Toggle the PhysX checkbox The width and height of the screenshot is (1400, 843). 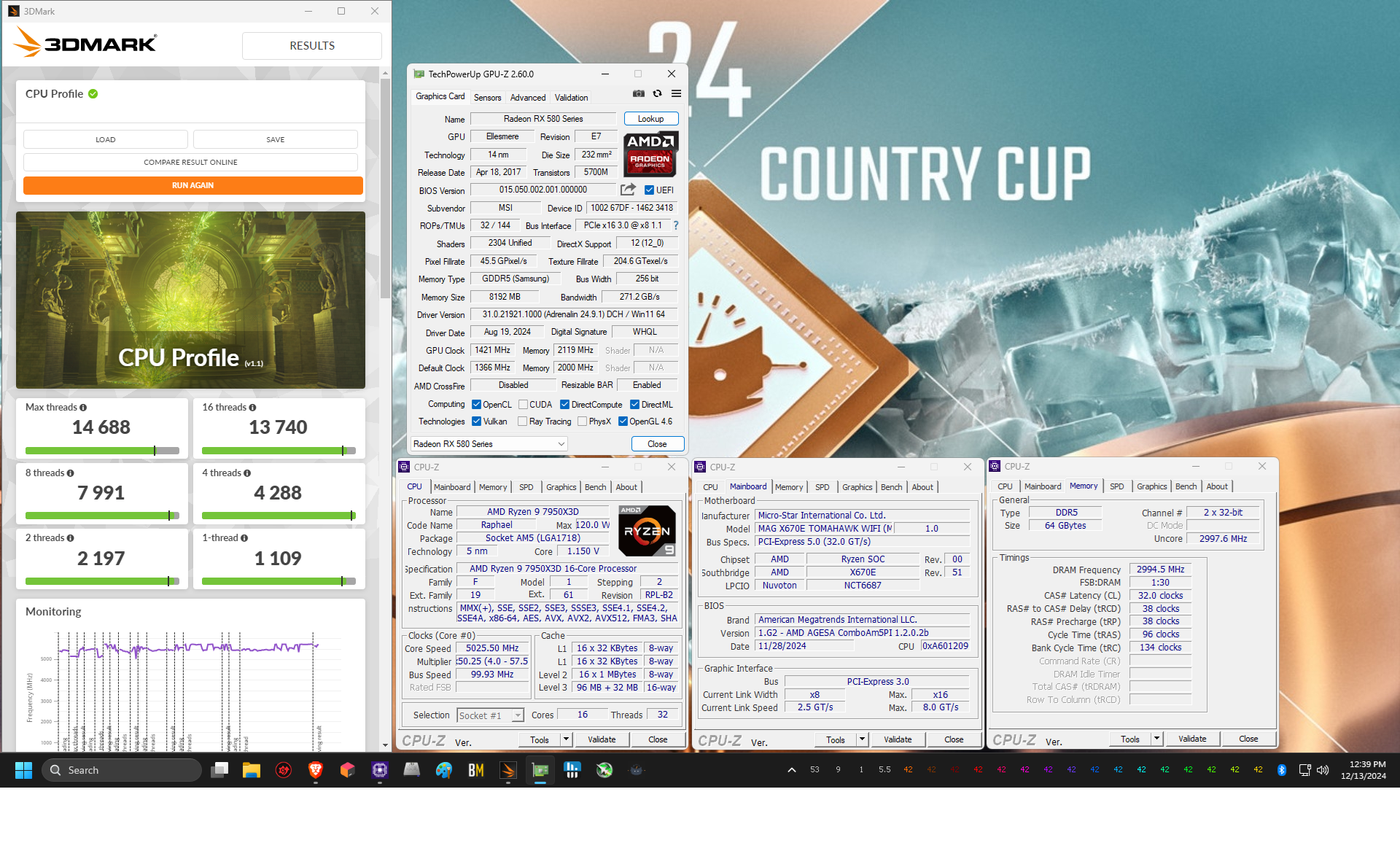pos(582,421)
